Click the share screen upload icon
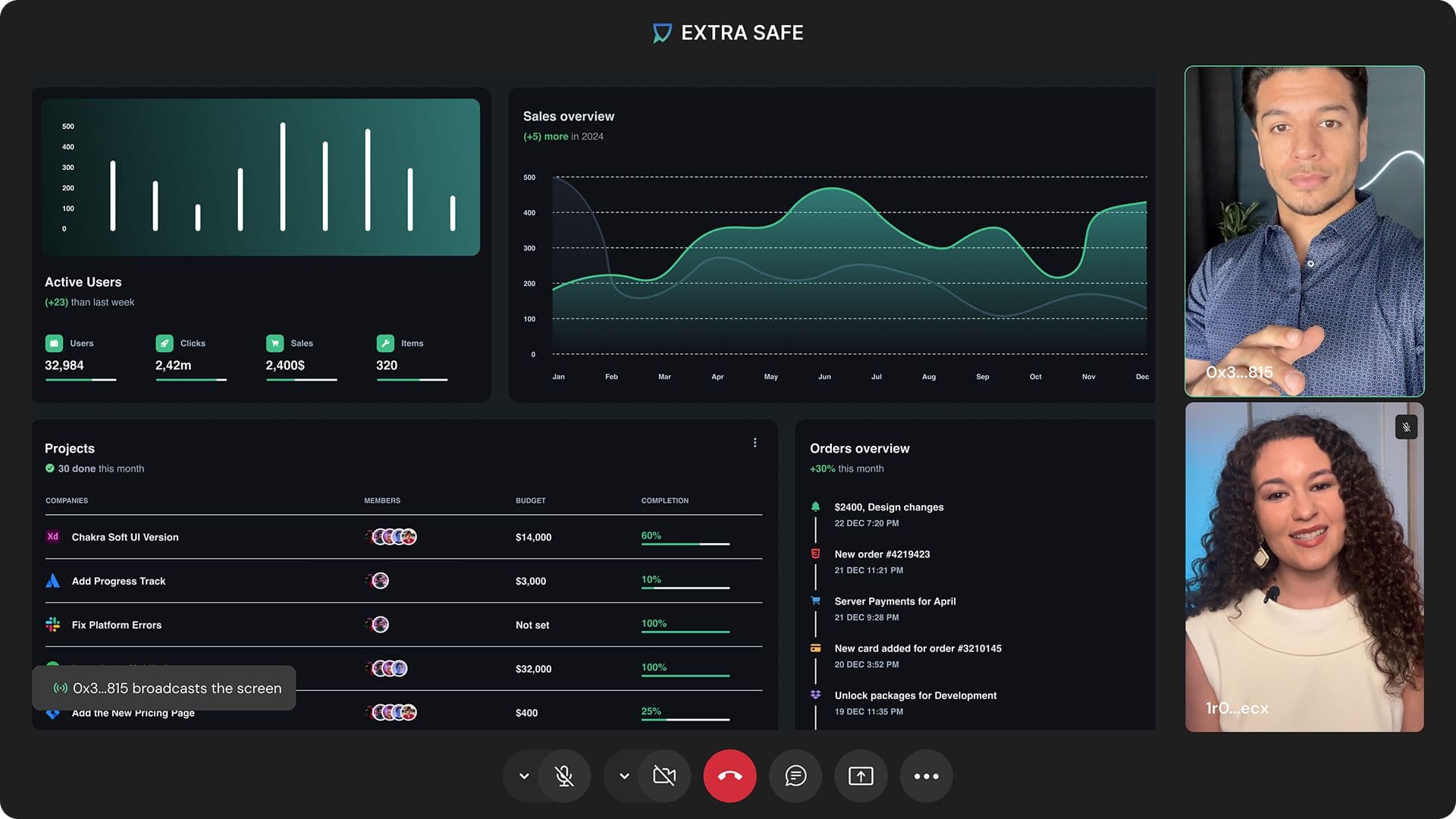Screen dimensions: 1456x819 861,776
